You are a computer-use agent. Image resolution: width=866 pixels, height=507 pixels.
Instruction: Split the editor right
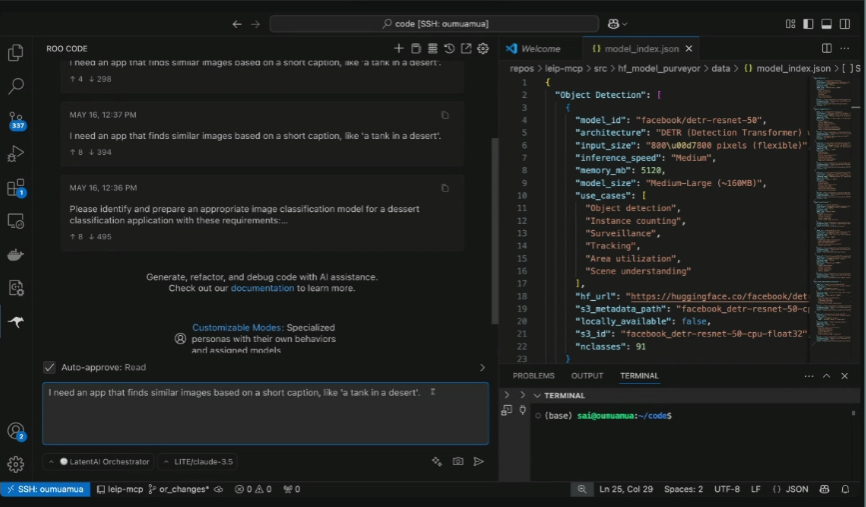pyautogui.click(x=826, y=49)
